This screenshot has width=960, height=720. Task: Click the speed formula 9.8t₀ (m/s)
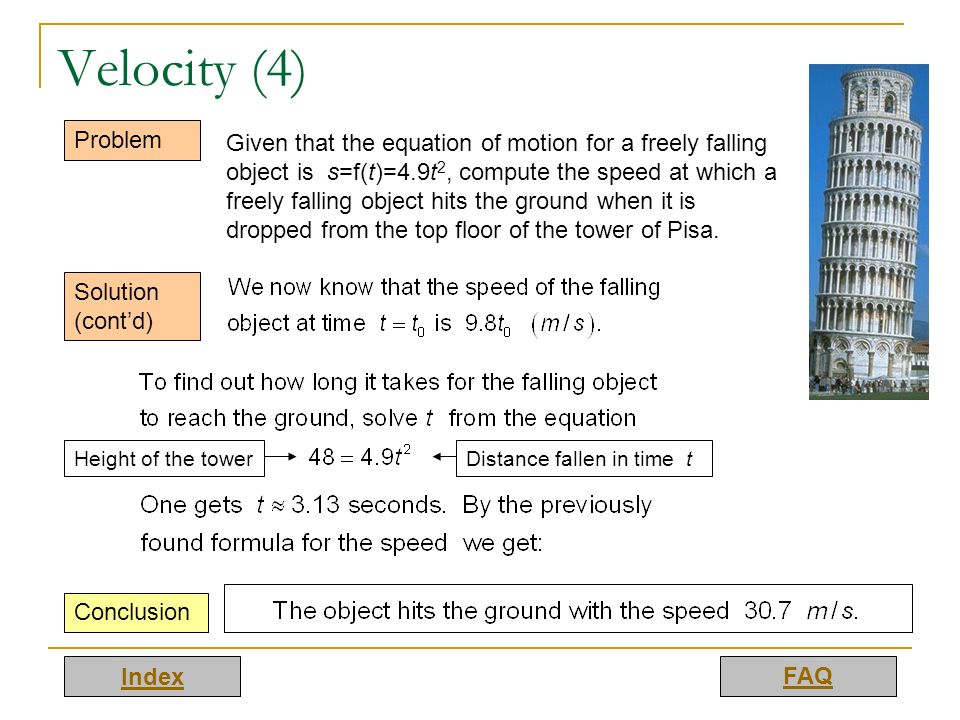coord(533,324)
